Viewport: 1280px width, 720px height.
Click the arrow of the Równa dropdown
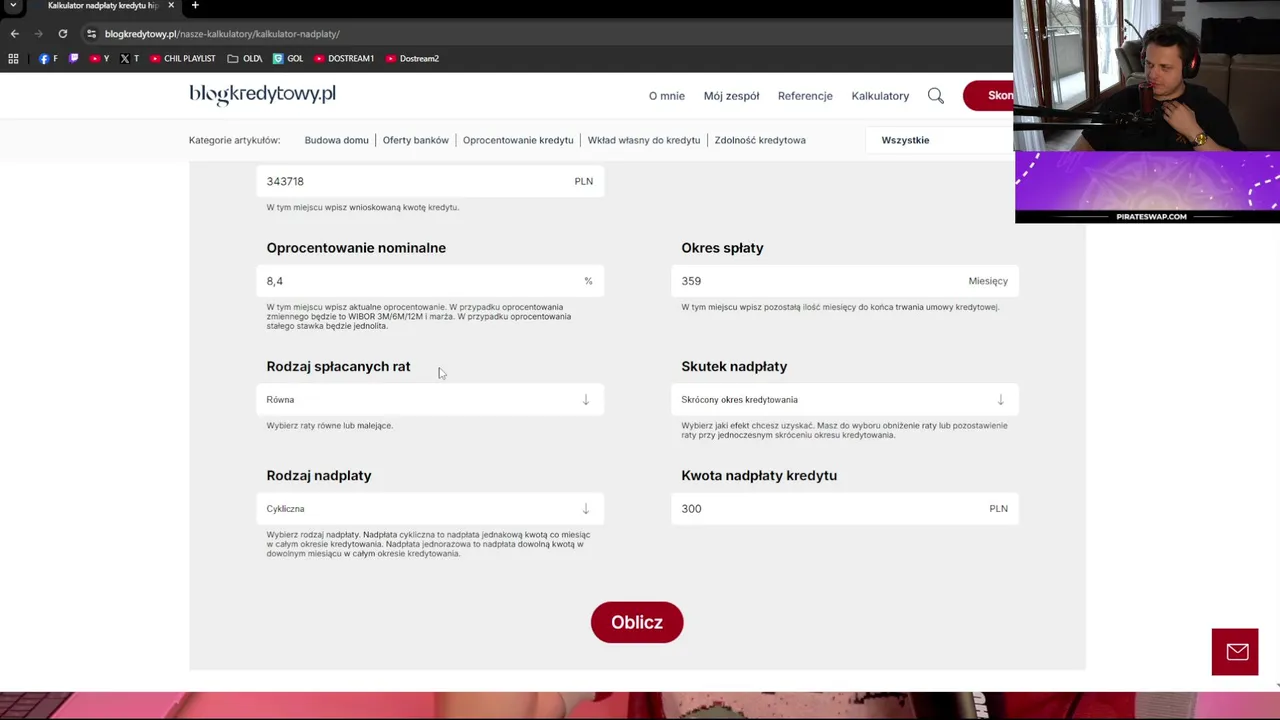586,400
